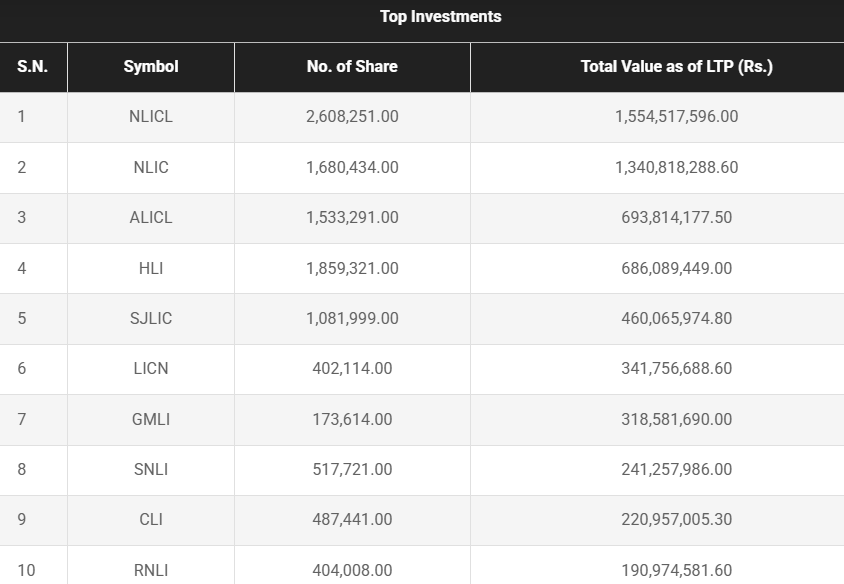Click Total Value as of LTP header

(x=676, y=67)
